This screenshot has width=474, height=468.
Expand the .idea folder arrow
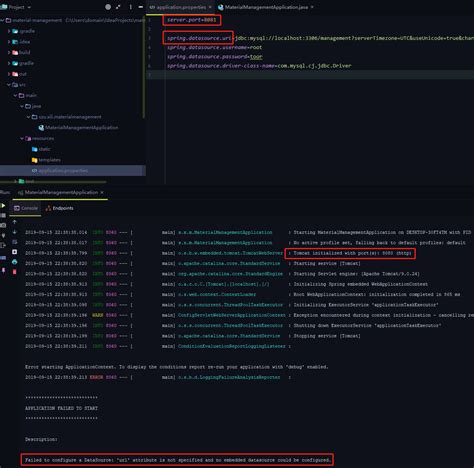(9, 42)
